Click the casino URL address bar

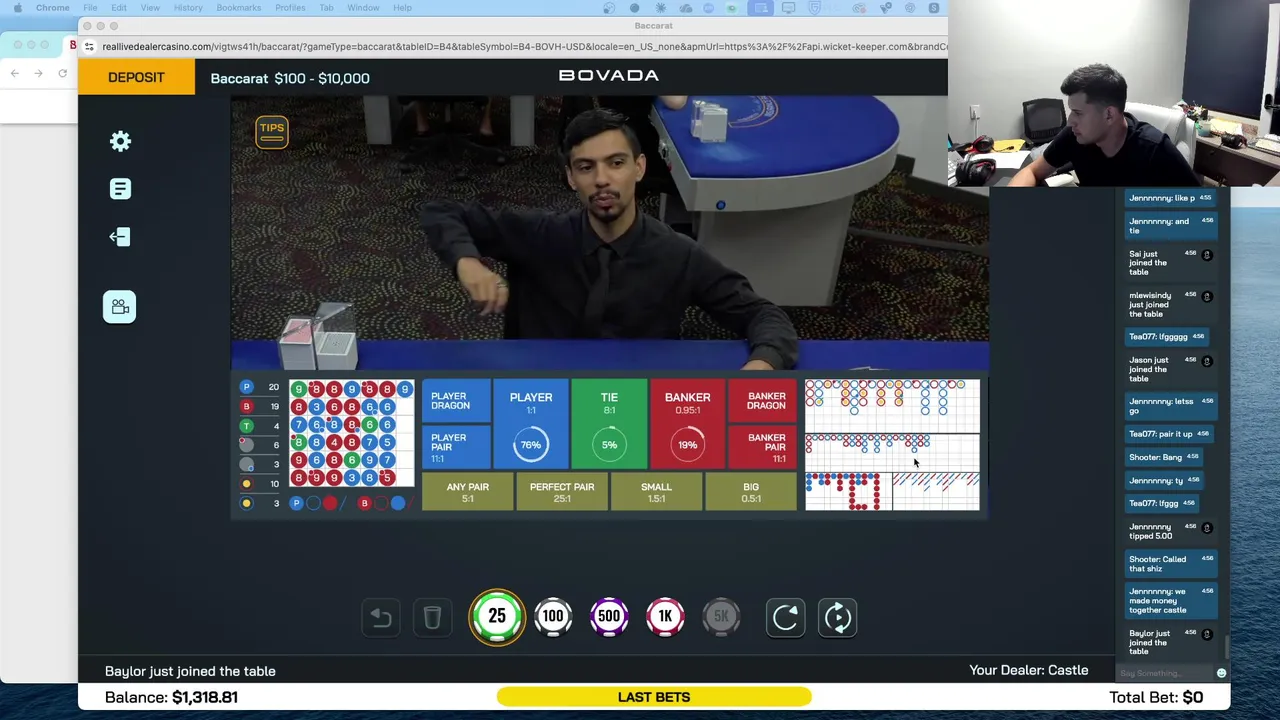[x=523, y=46]
